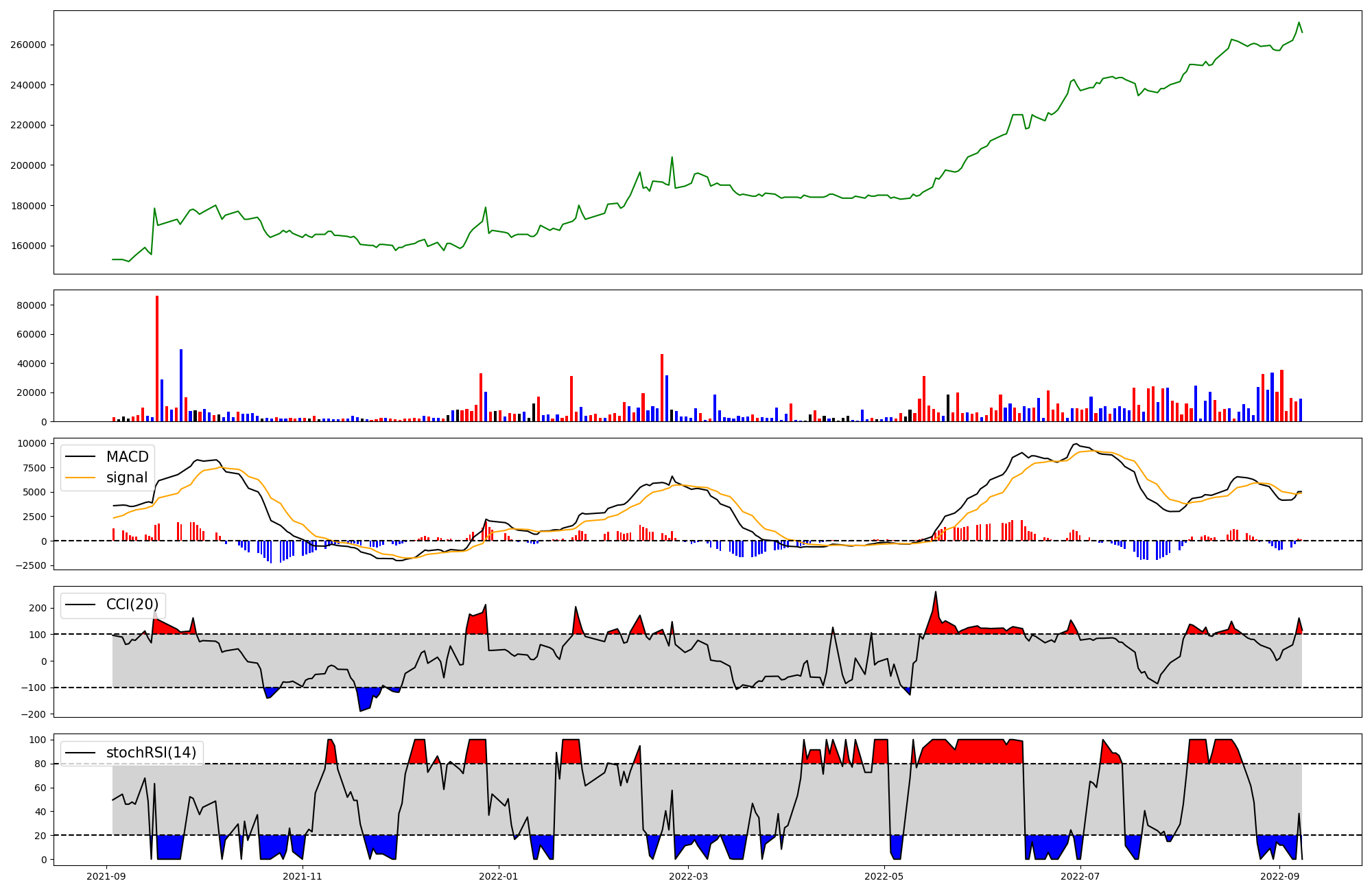This screenshot has width=1372, height=892.
Task: Click the 160000 price axis label
Action: tap(28, 246)
